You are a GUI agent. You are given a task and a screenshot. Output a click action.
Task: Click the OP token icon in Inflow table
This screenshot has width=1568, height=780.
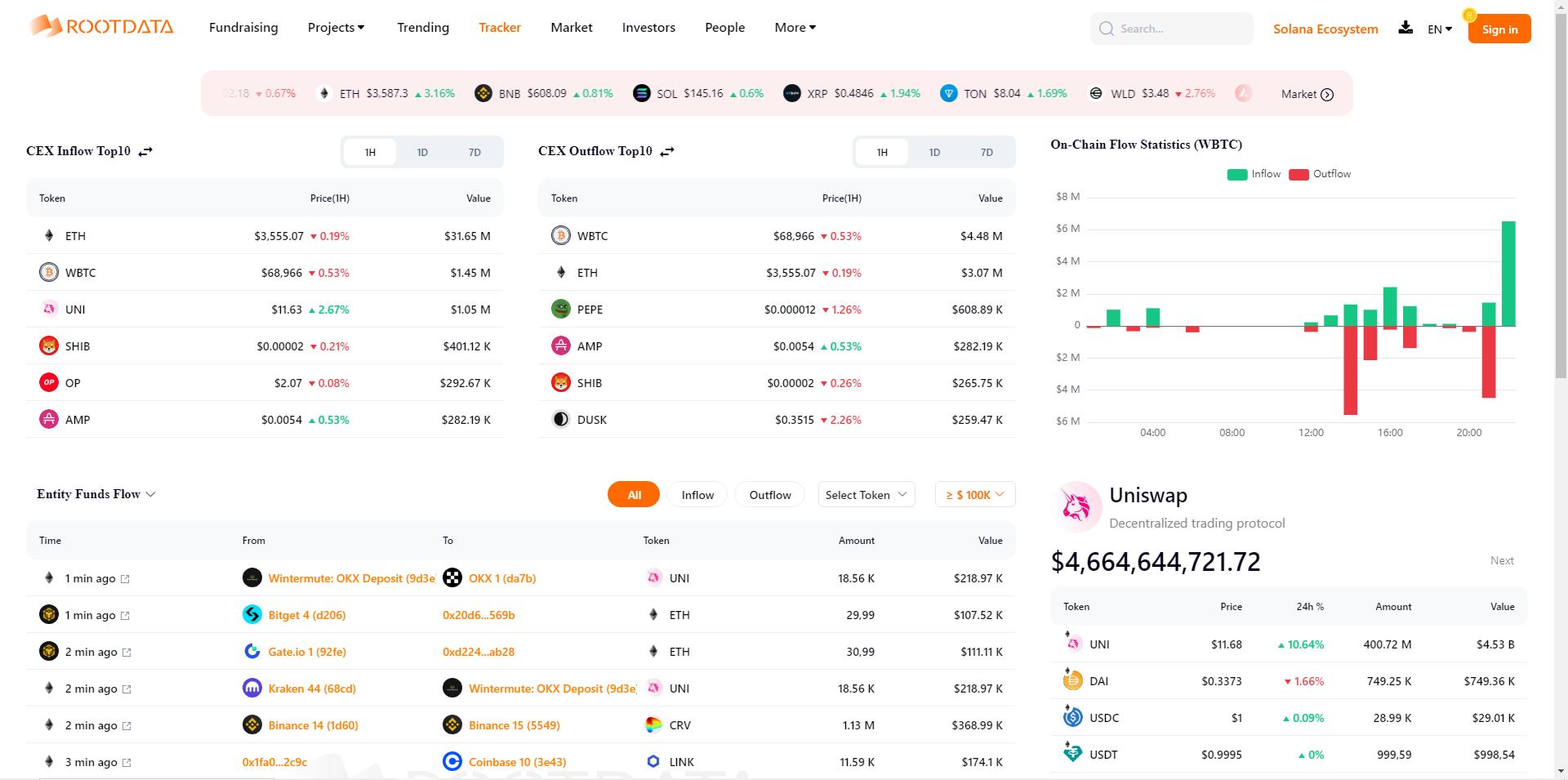tap(49, 382)
